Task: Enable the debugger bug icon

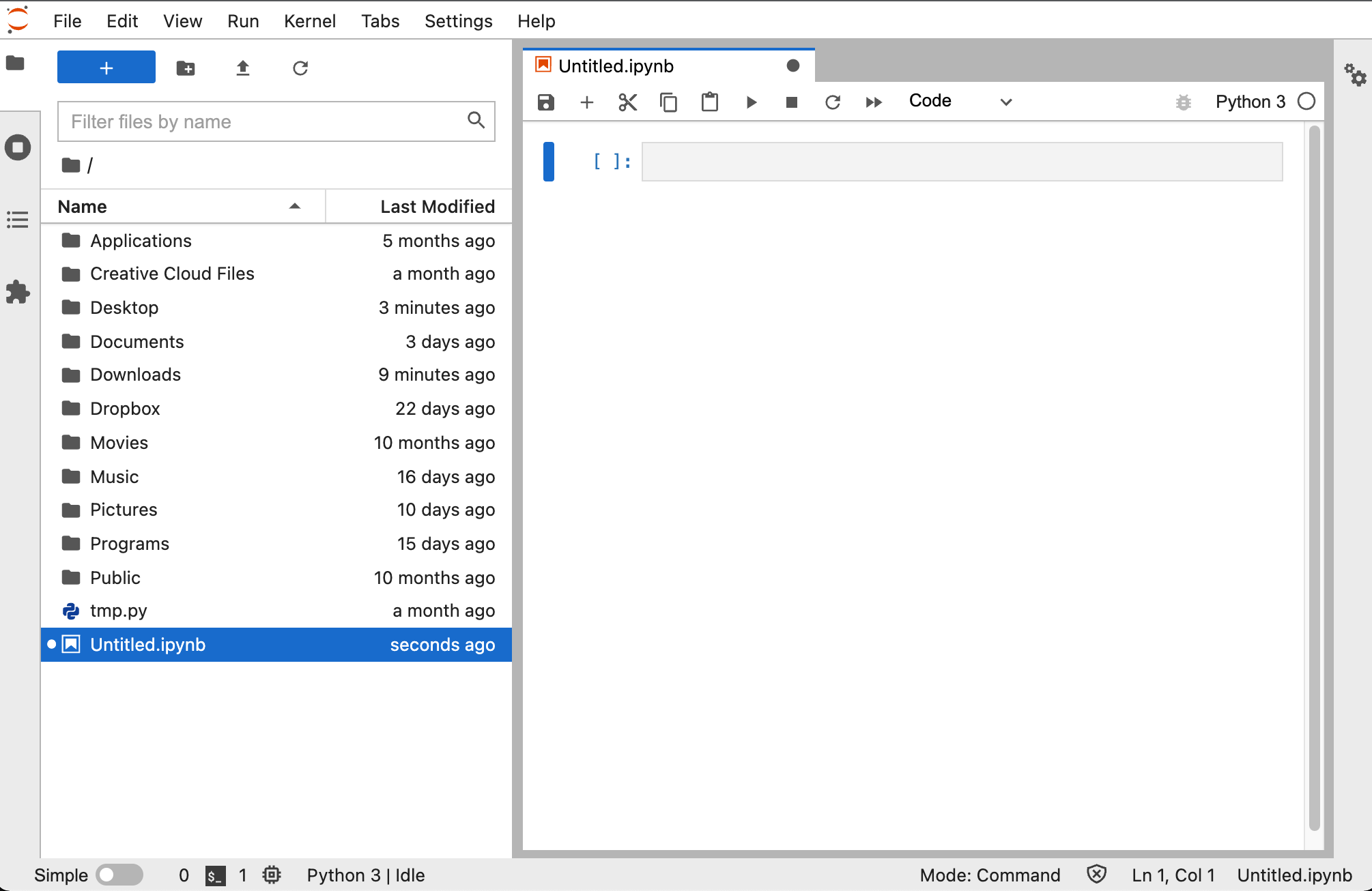Action: tap(1184, 102)
